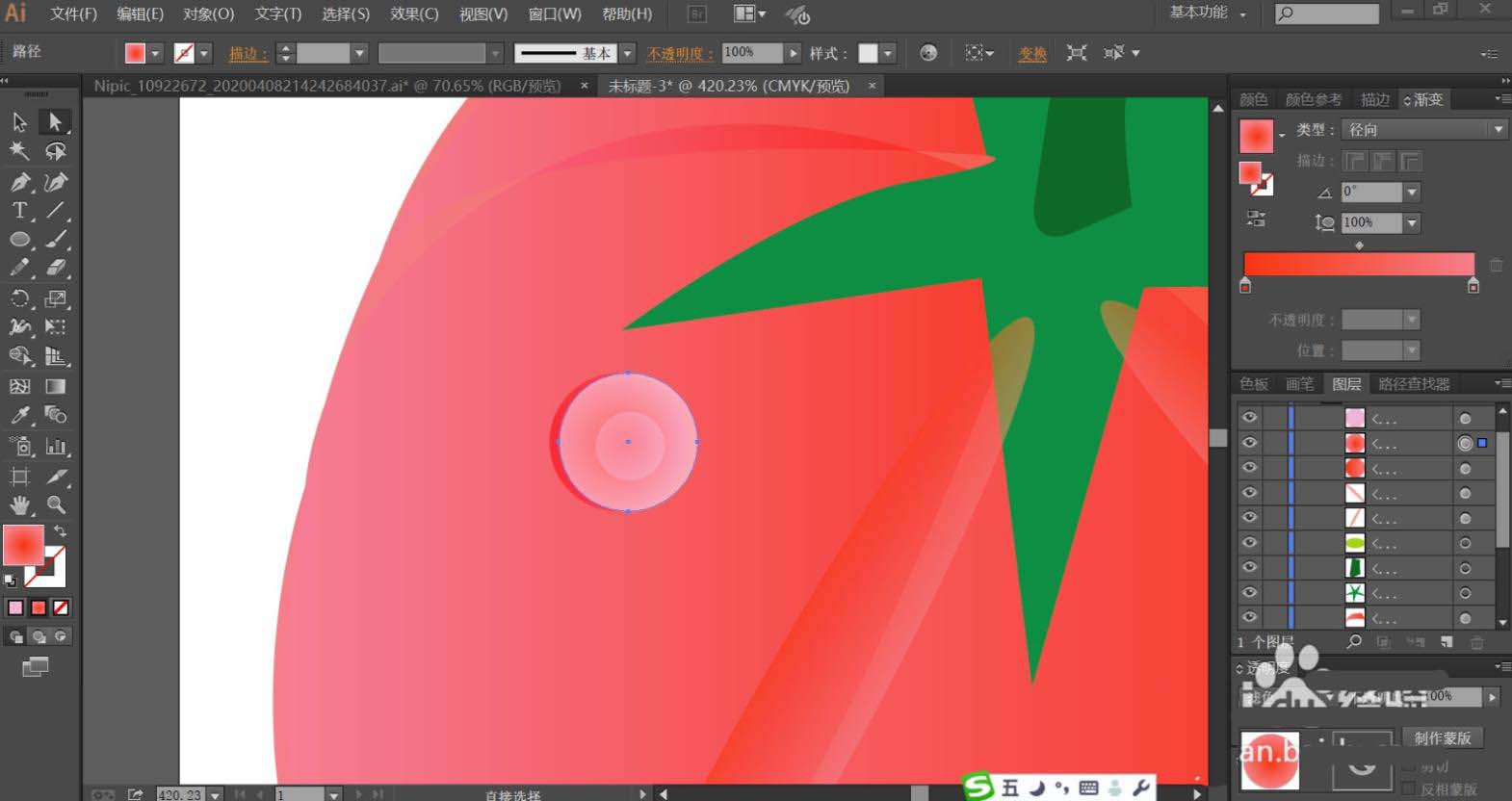Image resolution: width=1512 pixels, height=801 pixels.
Task: Select the Artboard tool
Action: 19,477
